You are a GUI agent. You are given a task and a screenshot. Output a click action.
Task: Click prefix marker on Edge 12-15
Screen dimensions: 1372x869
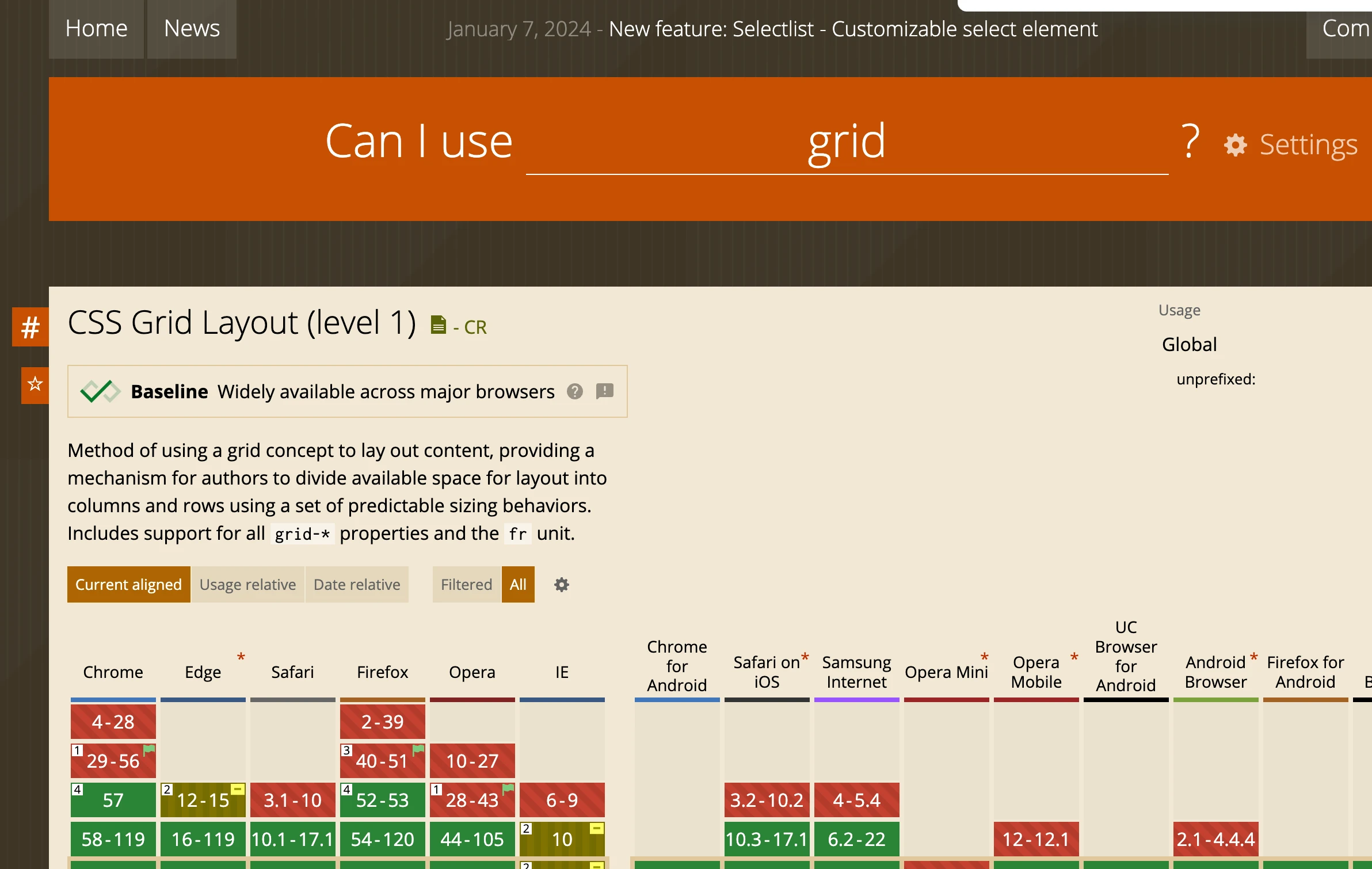tap(238, 789)
